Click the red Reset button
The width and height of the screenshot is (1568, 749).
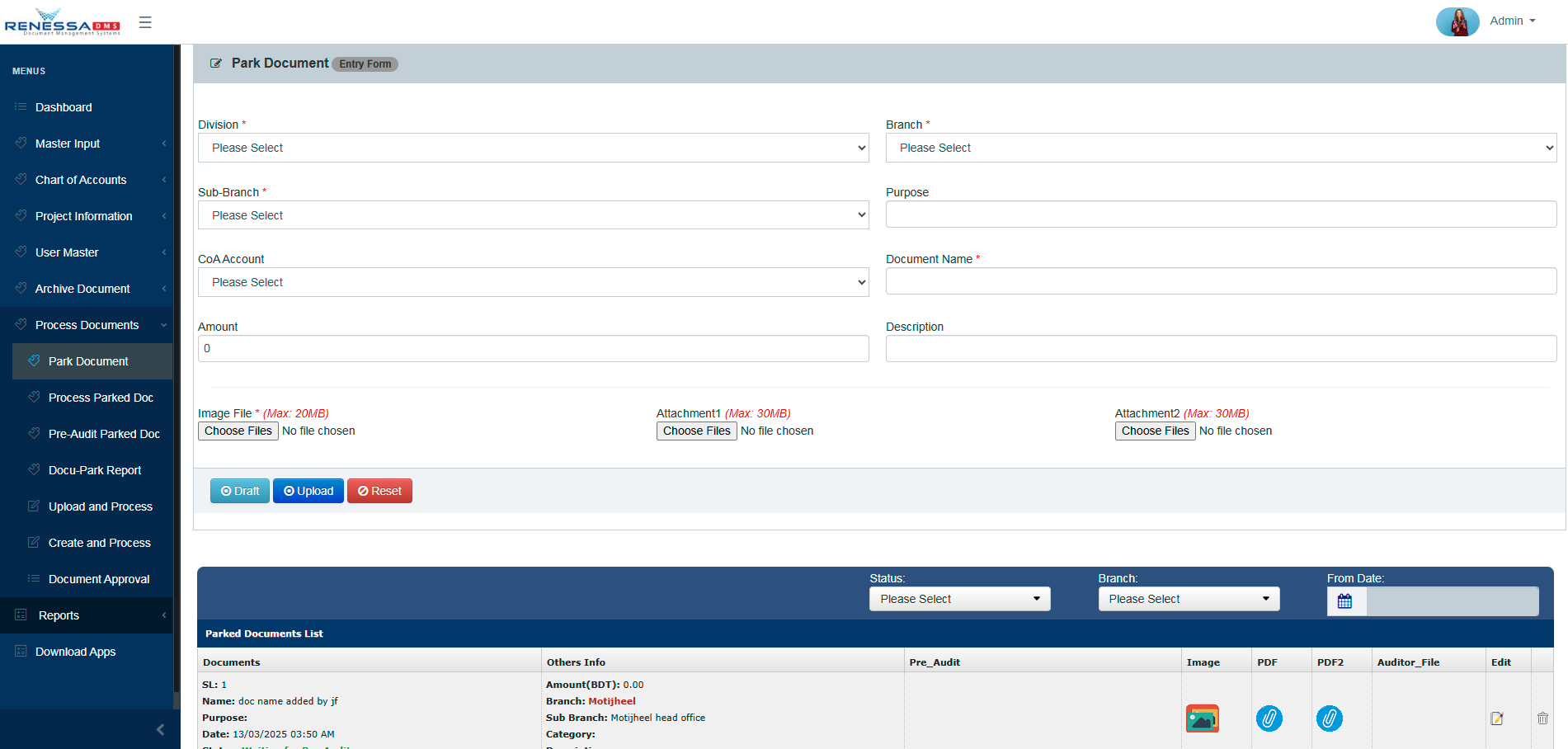point(379,491)
